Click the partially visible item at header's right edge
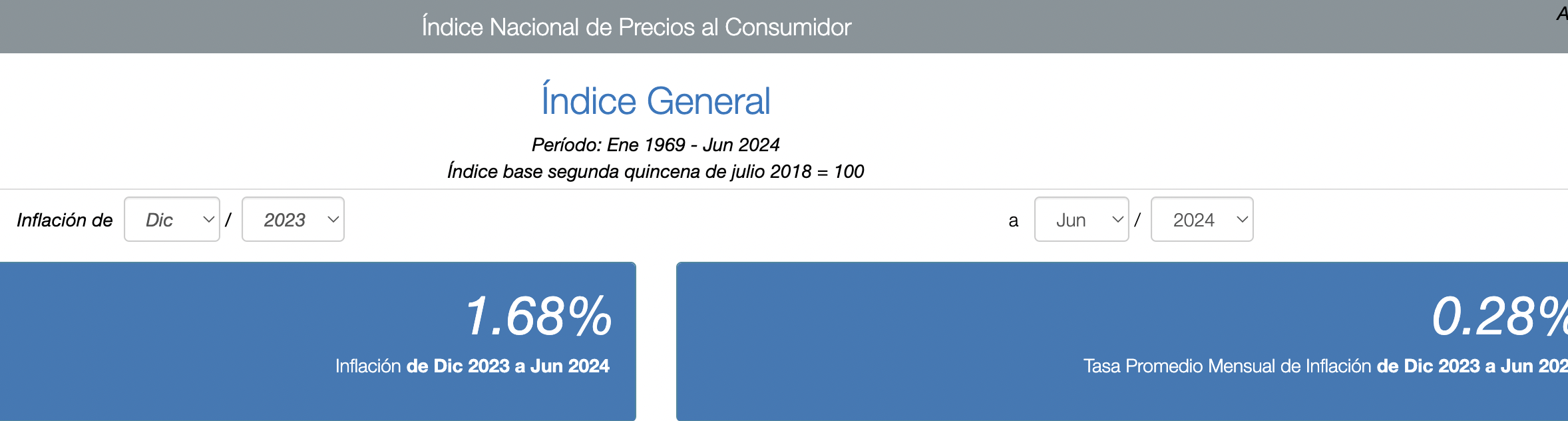1568x421 pixels. (x=1561, y=14)
